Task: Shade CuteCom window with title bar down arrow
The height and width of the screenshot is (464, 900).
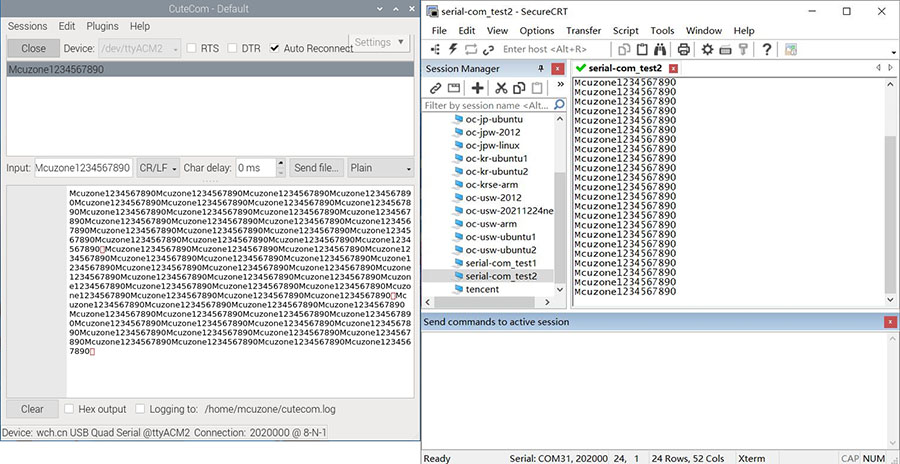Action: tap(380, 9)
